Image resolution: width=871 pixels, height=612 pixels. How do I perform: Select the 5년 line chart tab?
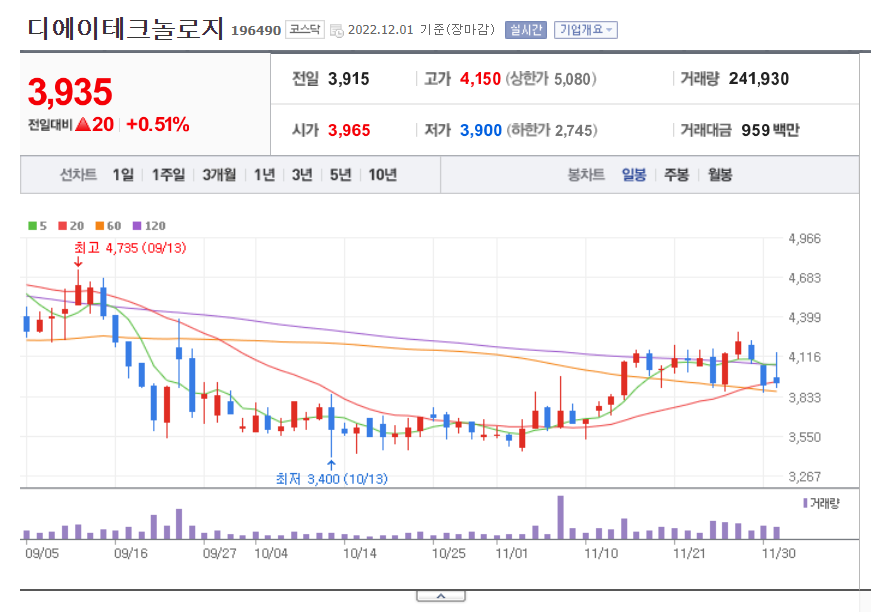(x=341, y=175)
